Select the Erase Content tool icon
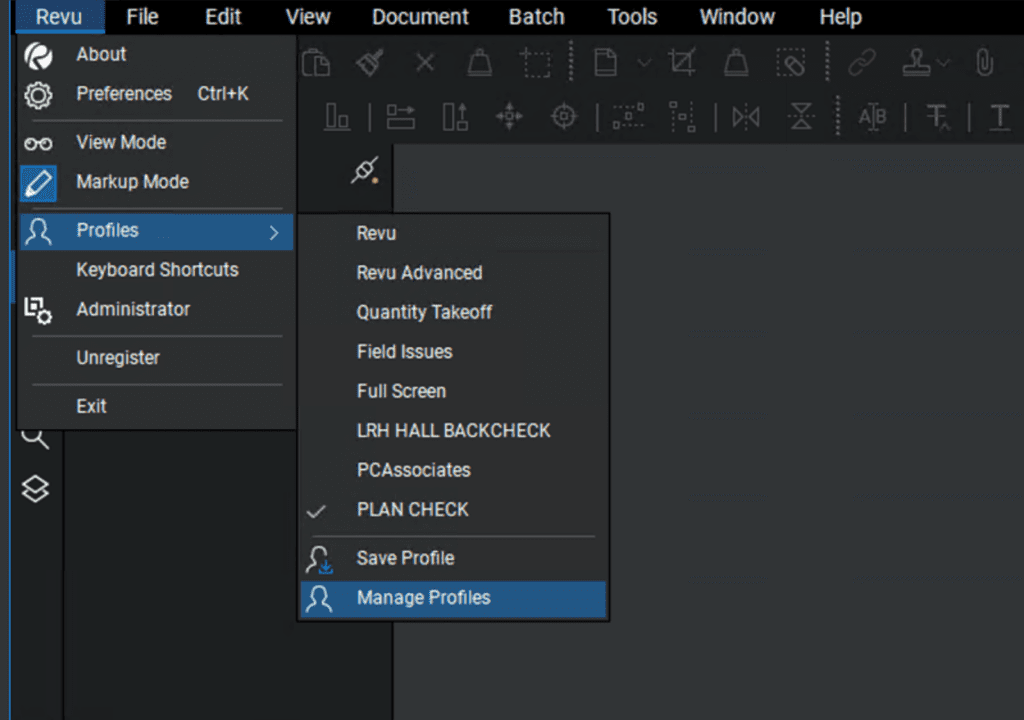 [791, 63]
